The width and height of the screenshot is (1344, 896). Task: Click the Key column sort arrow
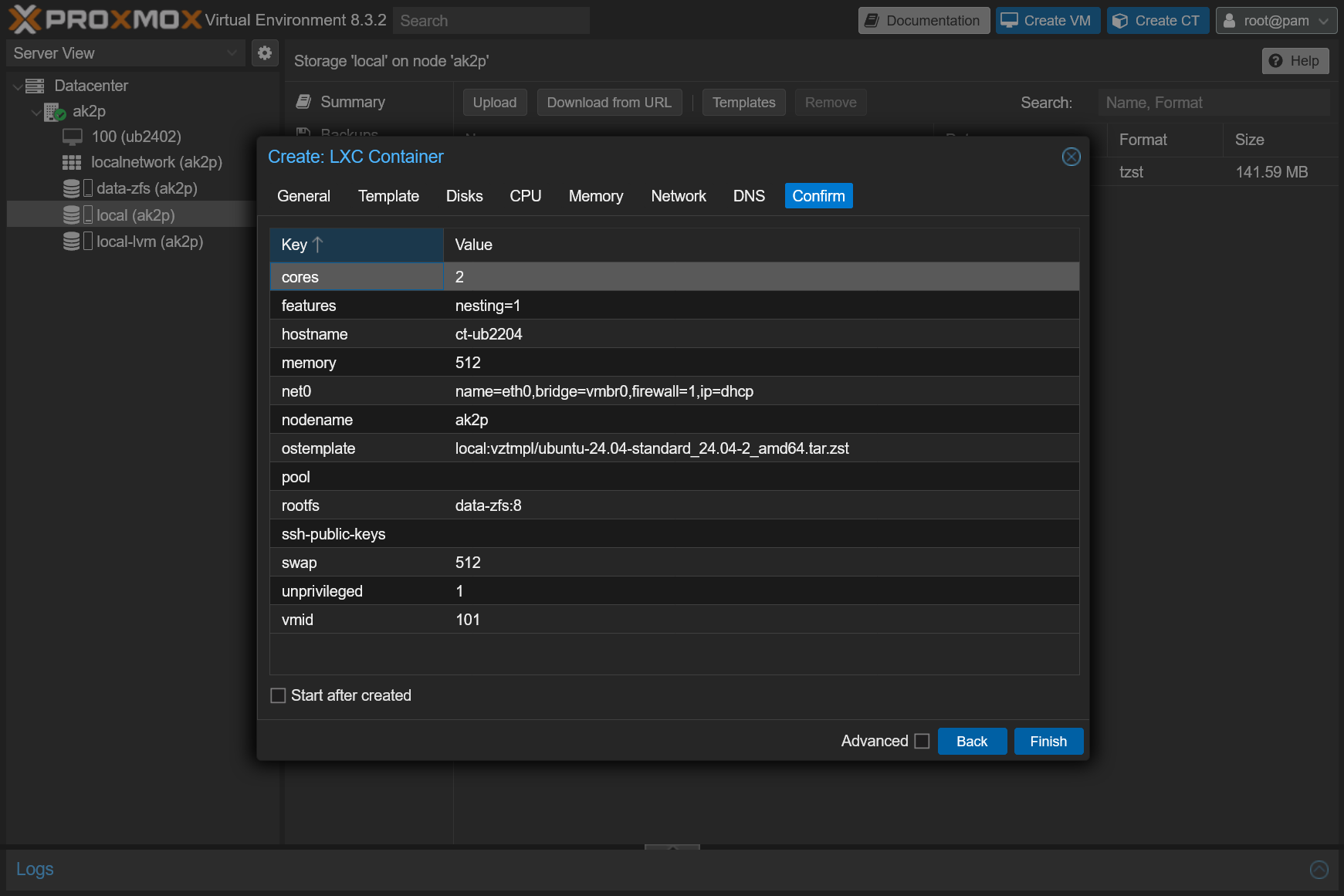click(317, 245)
